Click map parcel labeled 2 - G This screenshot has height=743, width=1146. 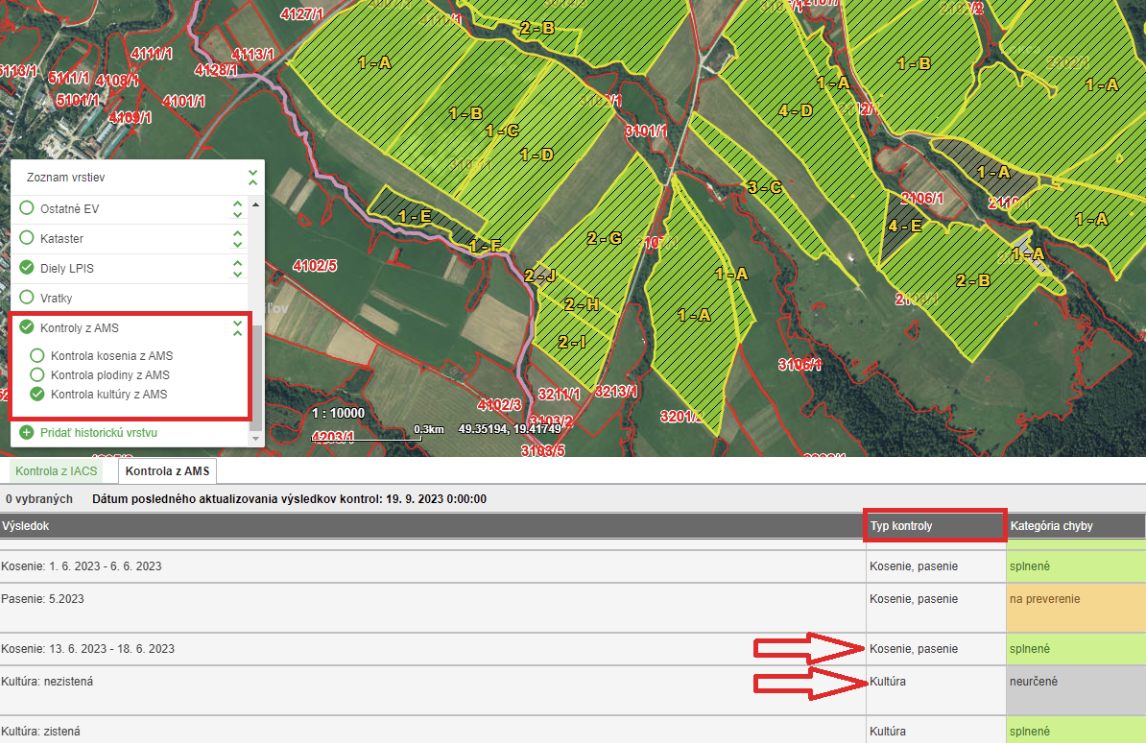click(x=604, y=238)
